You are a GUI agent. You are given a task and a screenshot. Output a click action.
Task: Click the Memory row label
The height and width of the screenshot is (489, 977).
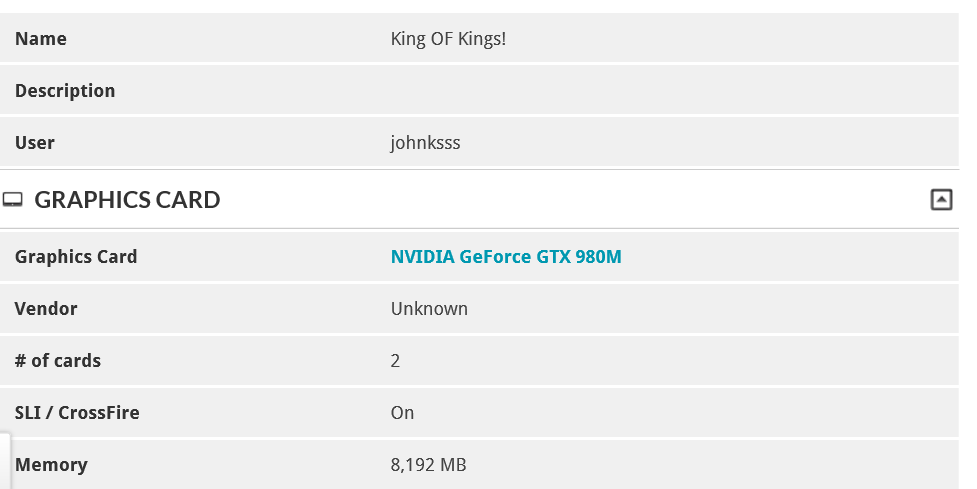pyautogui.click(x=51, y=465)
